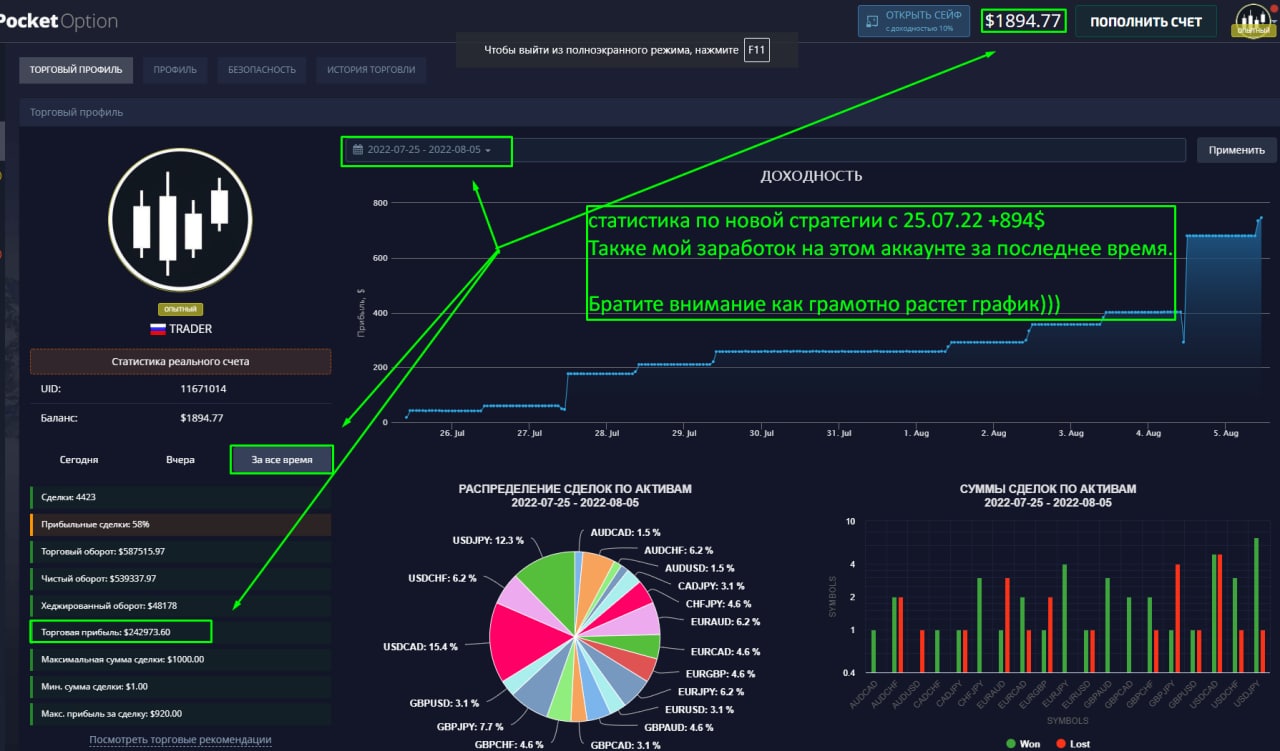Click the USDCAD: 15.4 % pie label
The height and width of the screenshot is (751, 1280).
pos(420,647)
